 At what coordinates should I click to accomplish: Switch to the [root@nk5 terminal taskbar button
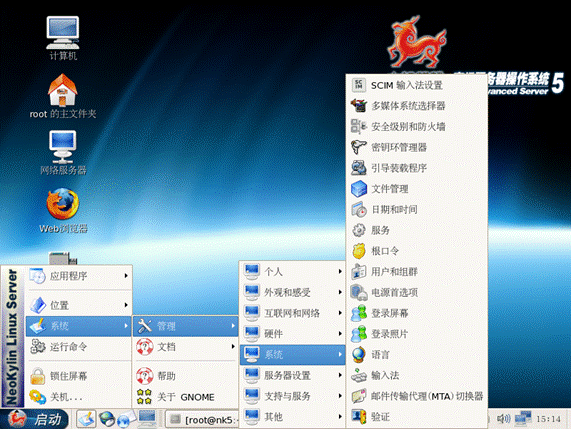(202, 420)
